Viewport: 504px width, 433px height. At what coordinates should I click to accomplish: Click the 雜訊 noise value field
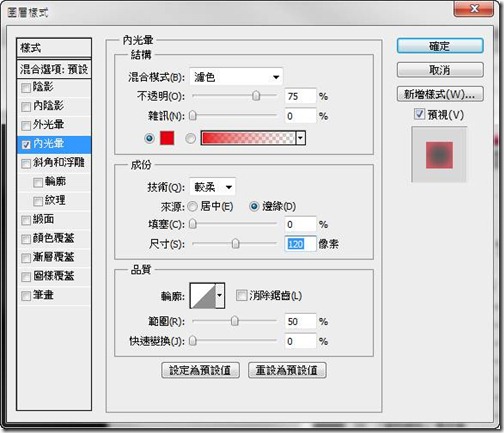[x=300, y=116]
